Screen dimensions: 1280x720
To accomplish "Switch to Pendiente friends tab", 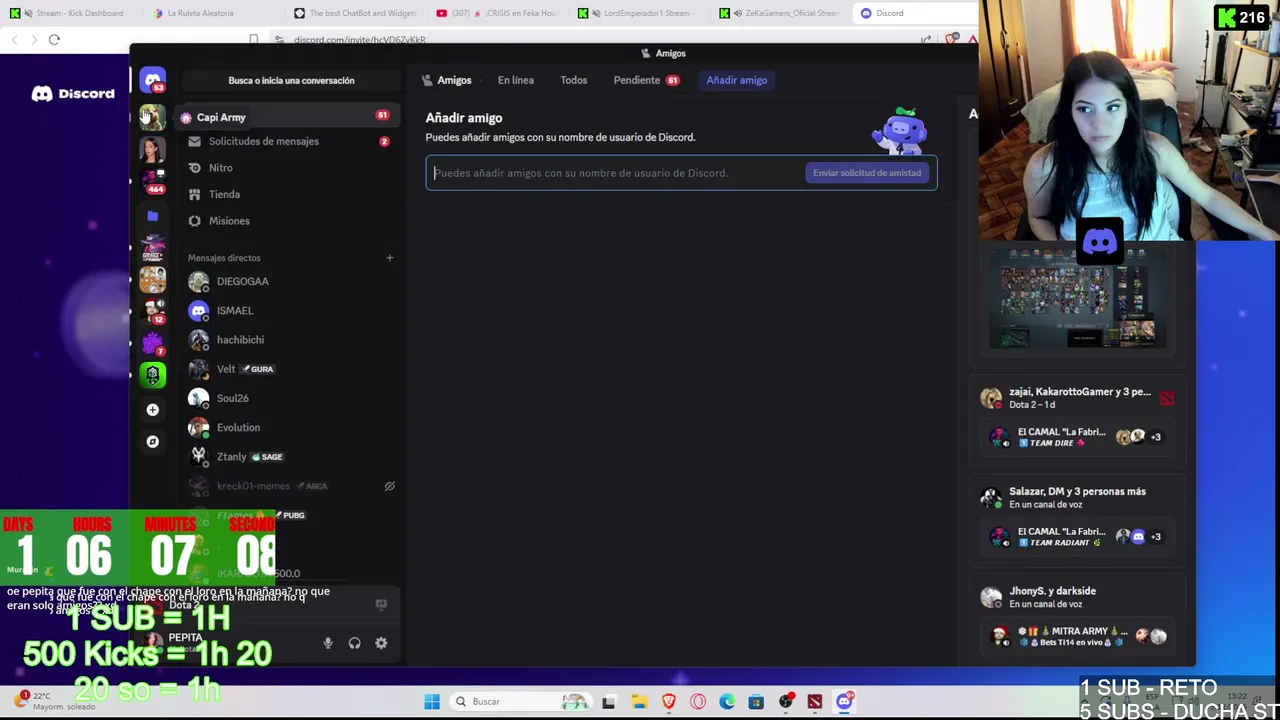I will pyautogui.click(x=646, y=80).
